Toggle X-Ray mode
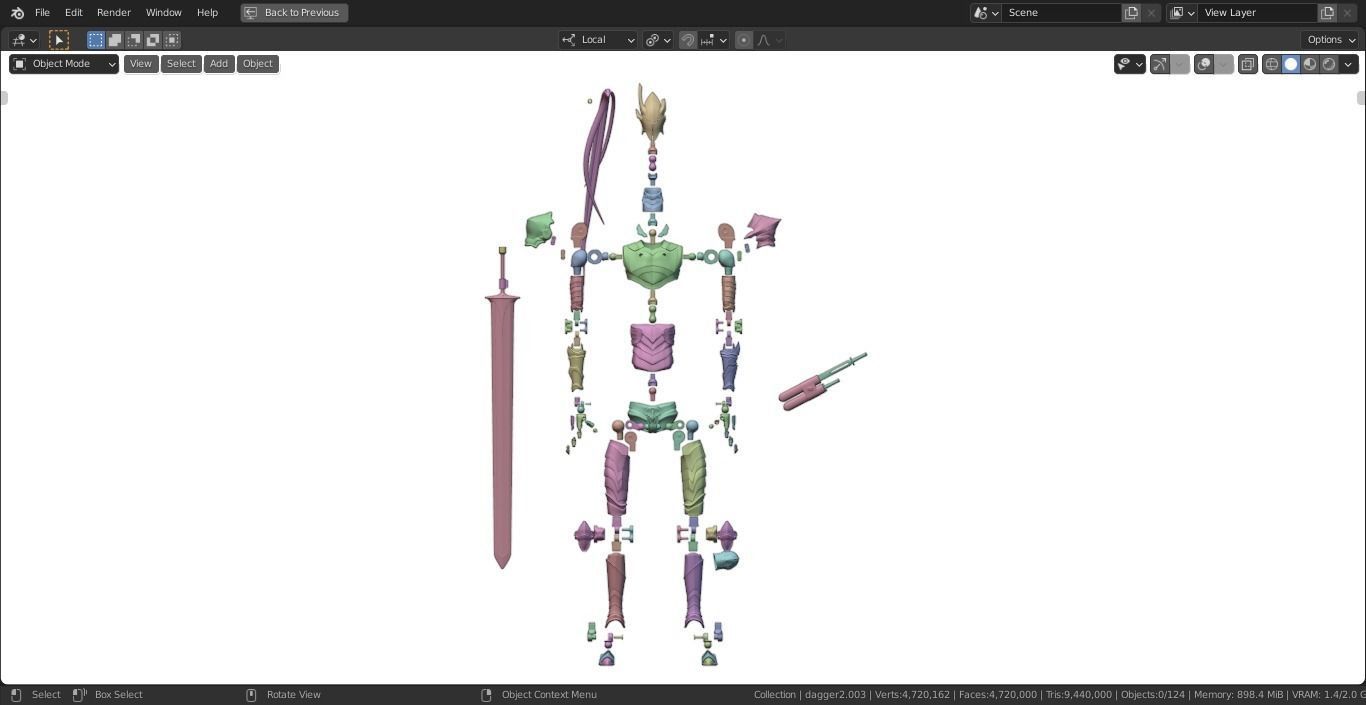 pos(1248,64)
